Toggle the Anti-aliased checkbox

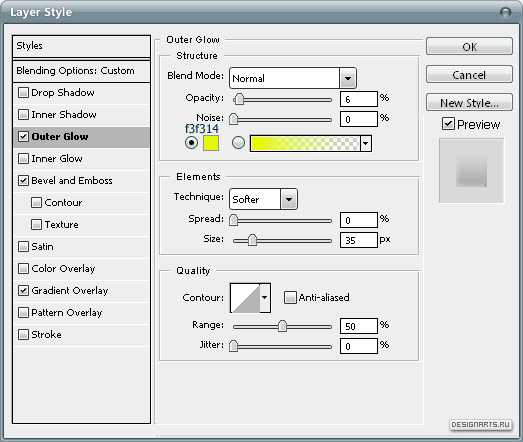coord(290,297)
